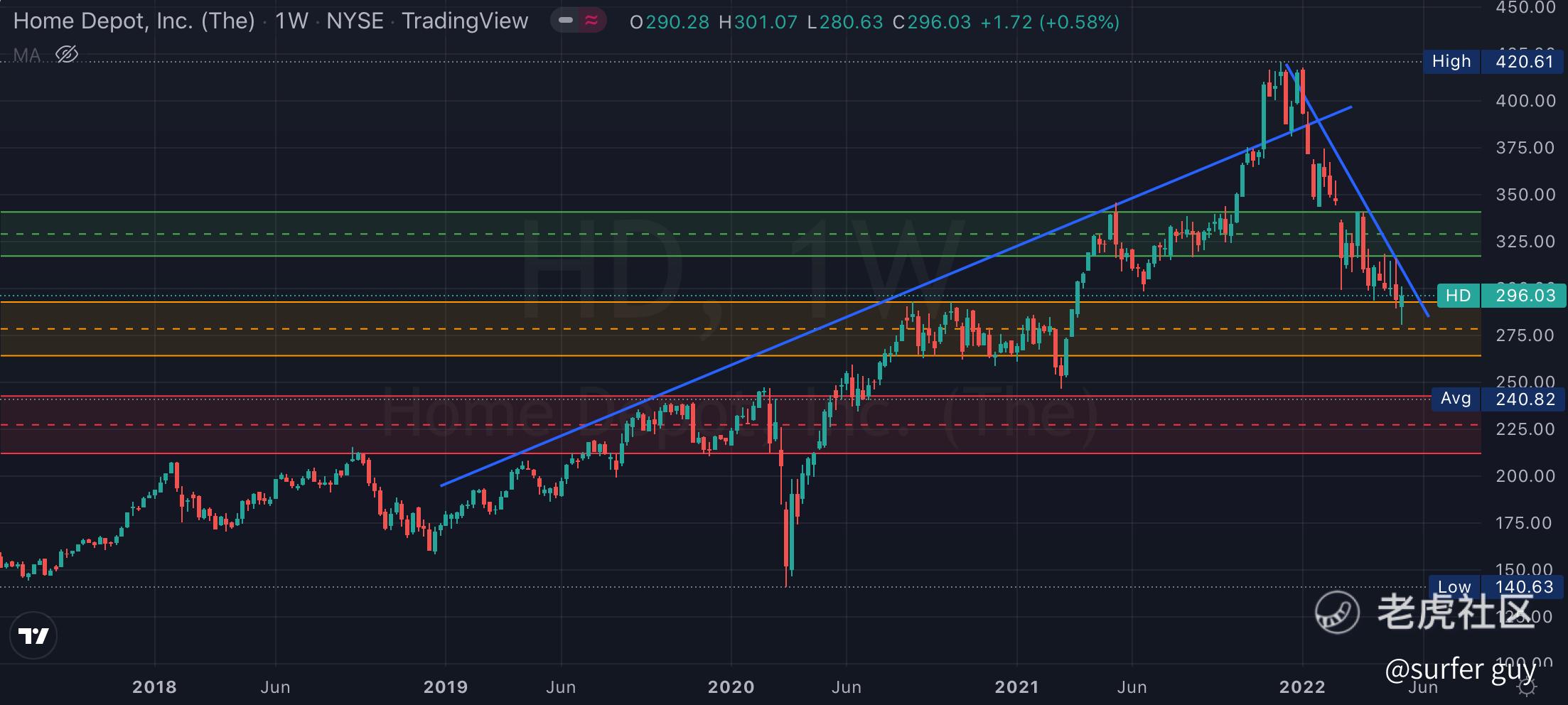
Task: Click the 2020 label on the time axis
Action: click(x=731, y=687)
